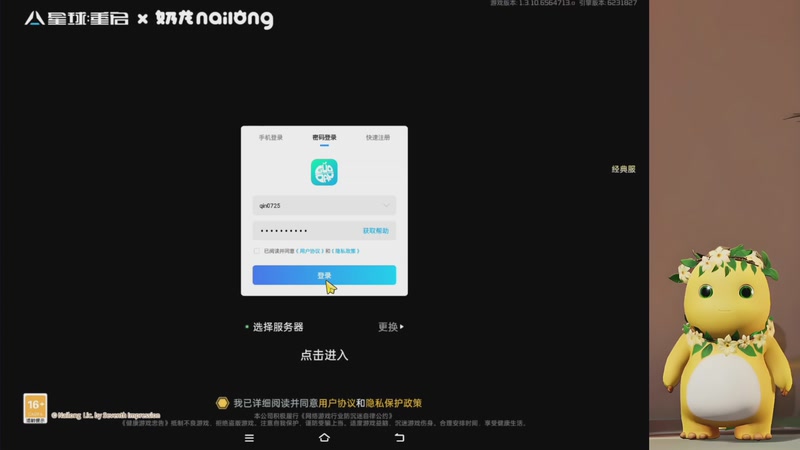Click the 星球:重启 game logo

(77, 19)
